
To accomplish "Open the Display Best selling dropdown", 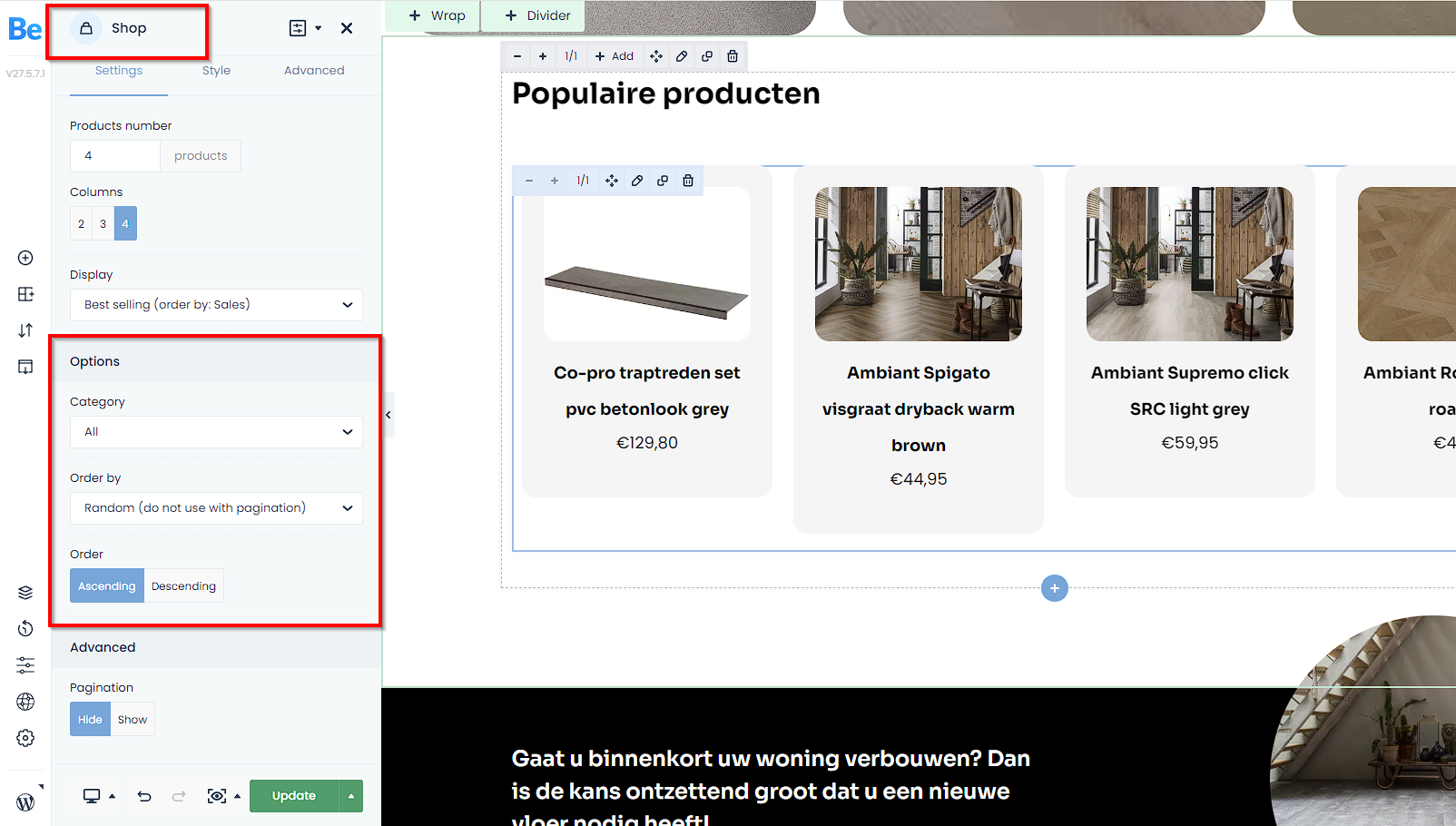I will click(x=216, y=305).
